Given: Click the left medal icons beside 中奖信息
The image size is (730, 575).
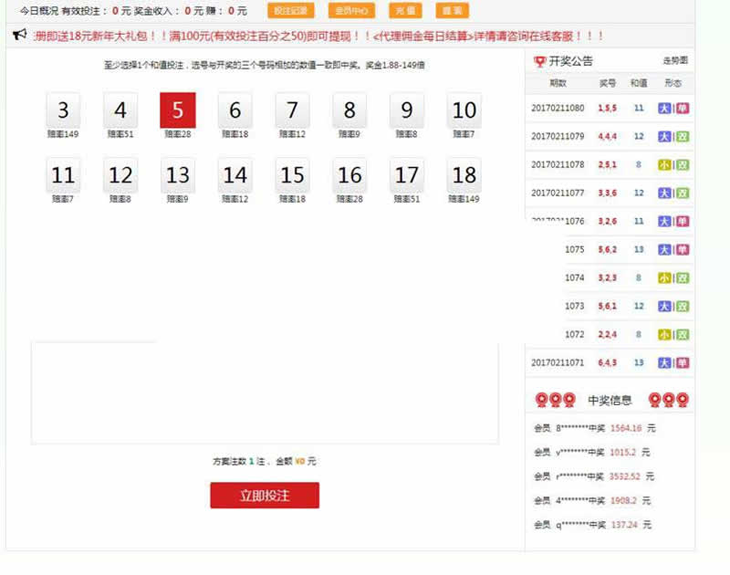Looking at the screenshot, I should point(555,400).
